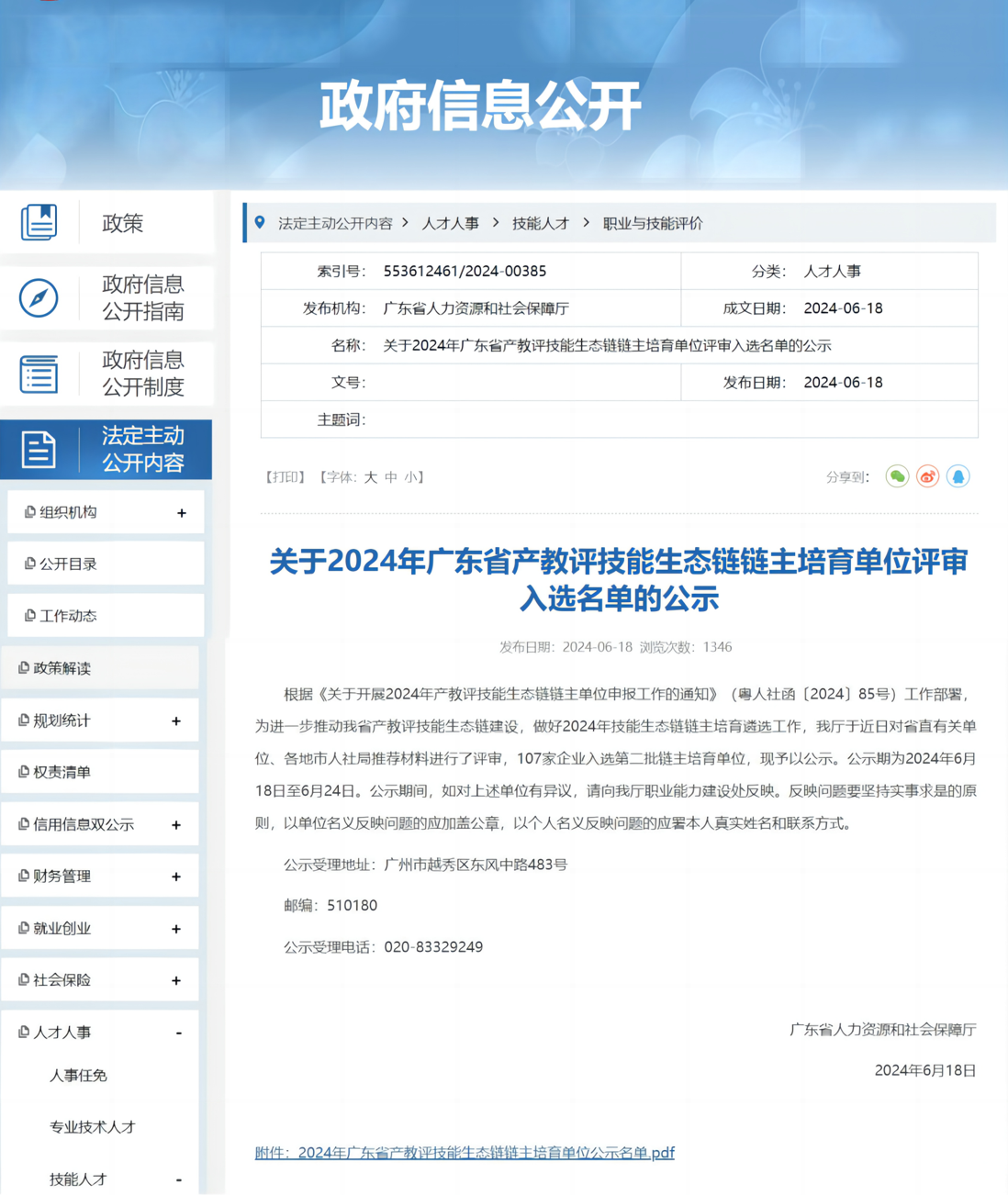Expand the 社会保险 section
This screenshot has height=1195, width=1008.
pos(175,979)
